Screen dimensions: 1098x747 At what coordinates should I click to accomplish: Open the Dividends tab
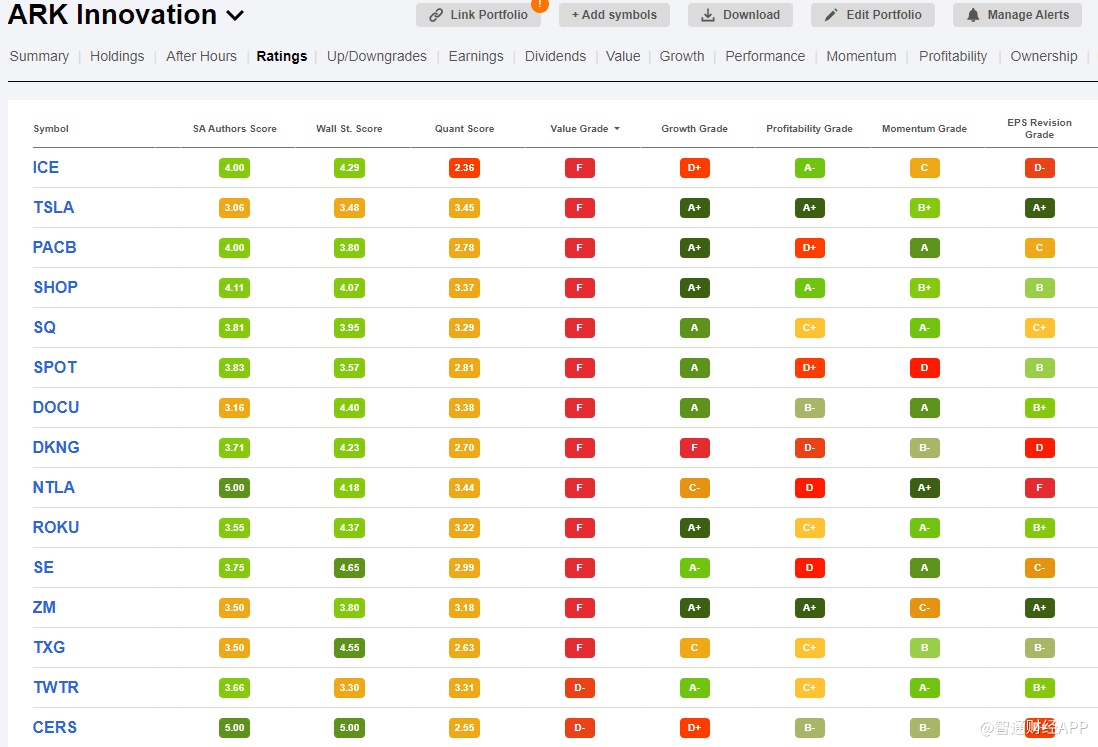point(555,56)
